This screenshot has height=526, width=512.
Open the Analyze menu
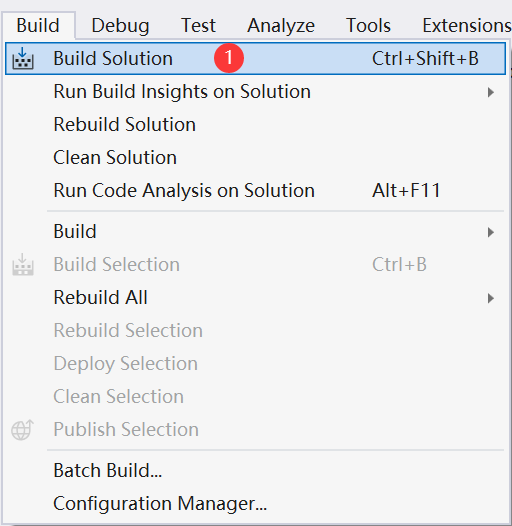[x=281, y=26]
